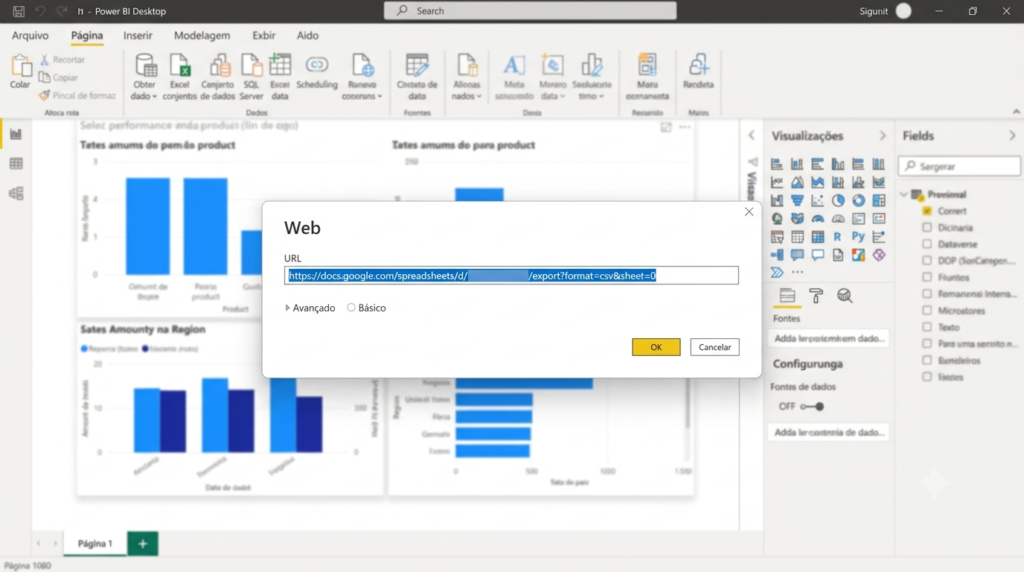Open the Exibir ribbon tab
The image size is (1024, 572).
pyautogui.click(x=264, y=35)
